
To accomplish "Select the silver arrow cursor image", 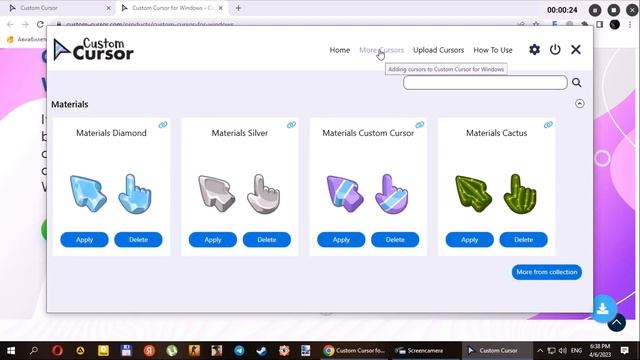I will [x=216, y=193].
